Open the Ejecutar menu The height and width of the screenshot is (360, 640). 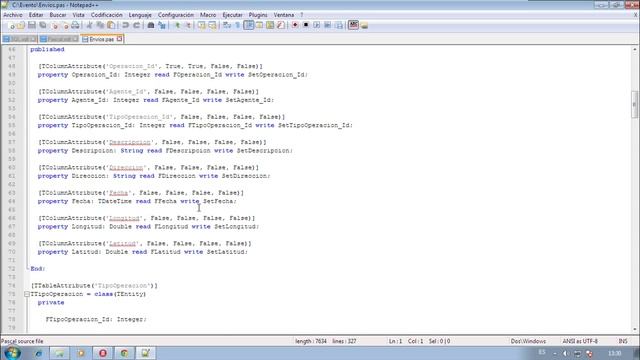232,15
